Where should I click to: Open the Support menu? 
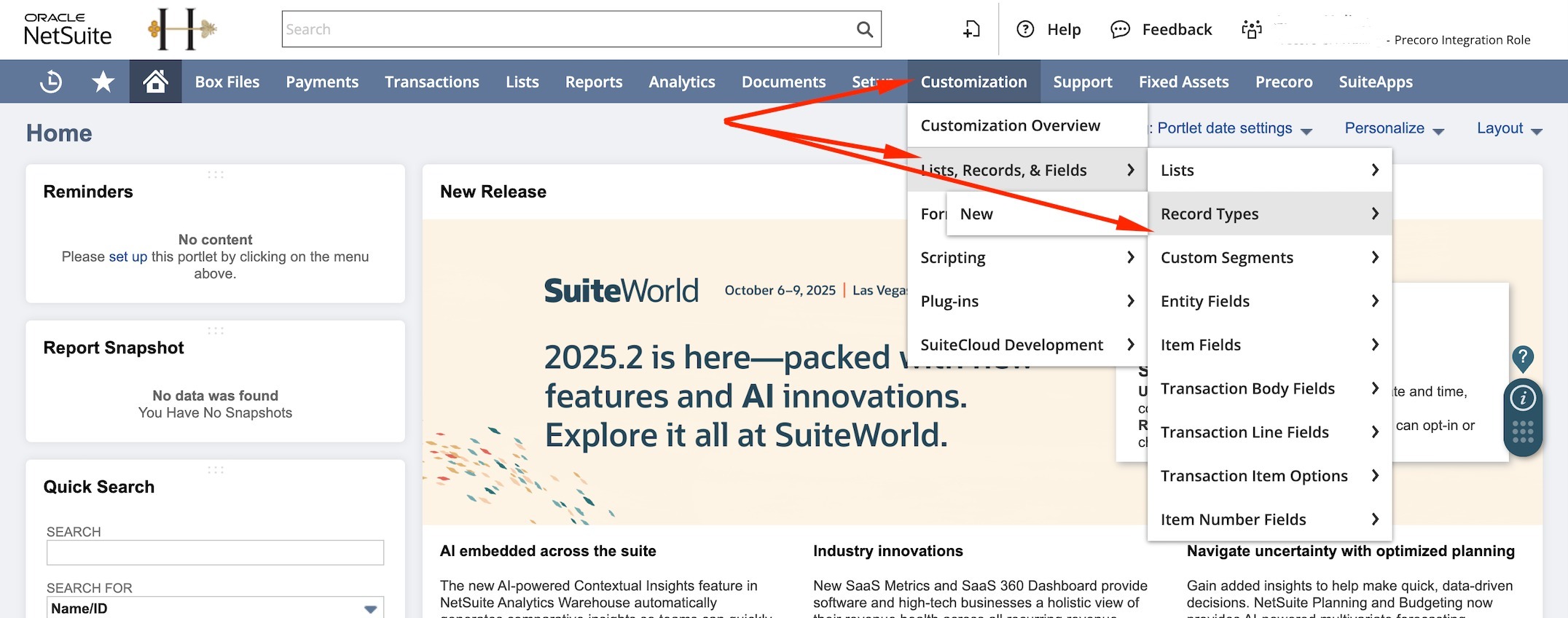pos(1083,82)
